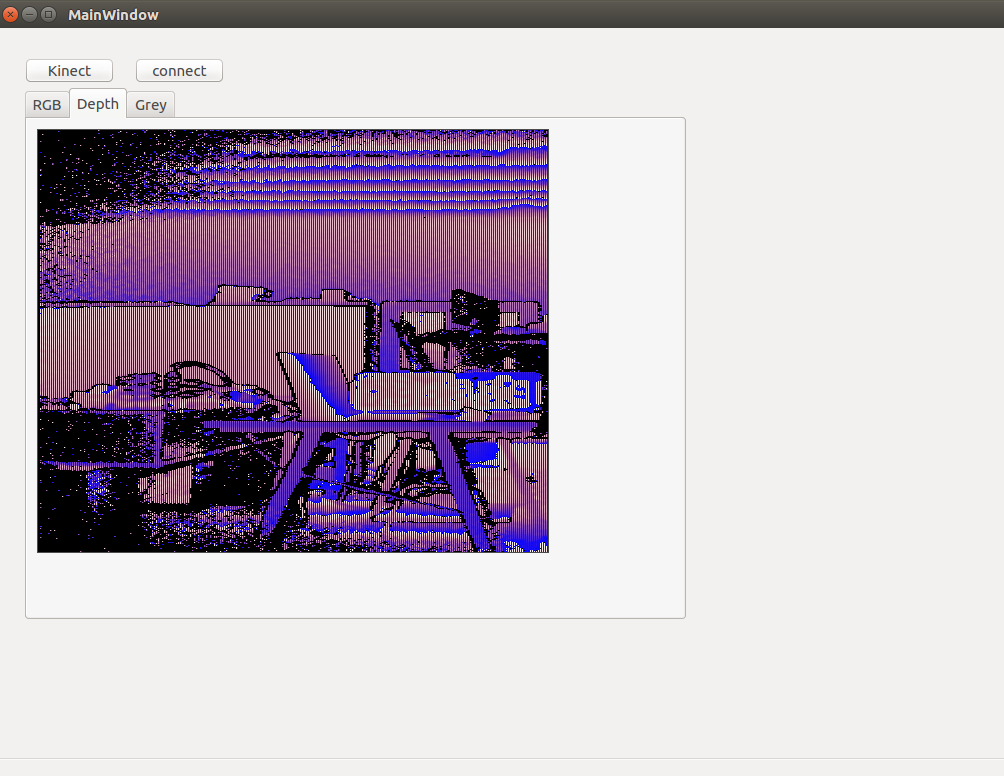1004x776 pixels.
Task: Click the Kinect button
Action: tap(69, 70)
